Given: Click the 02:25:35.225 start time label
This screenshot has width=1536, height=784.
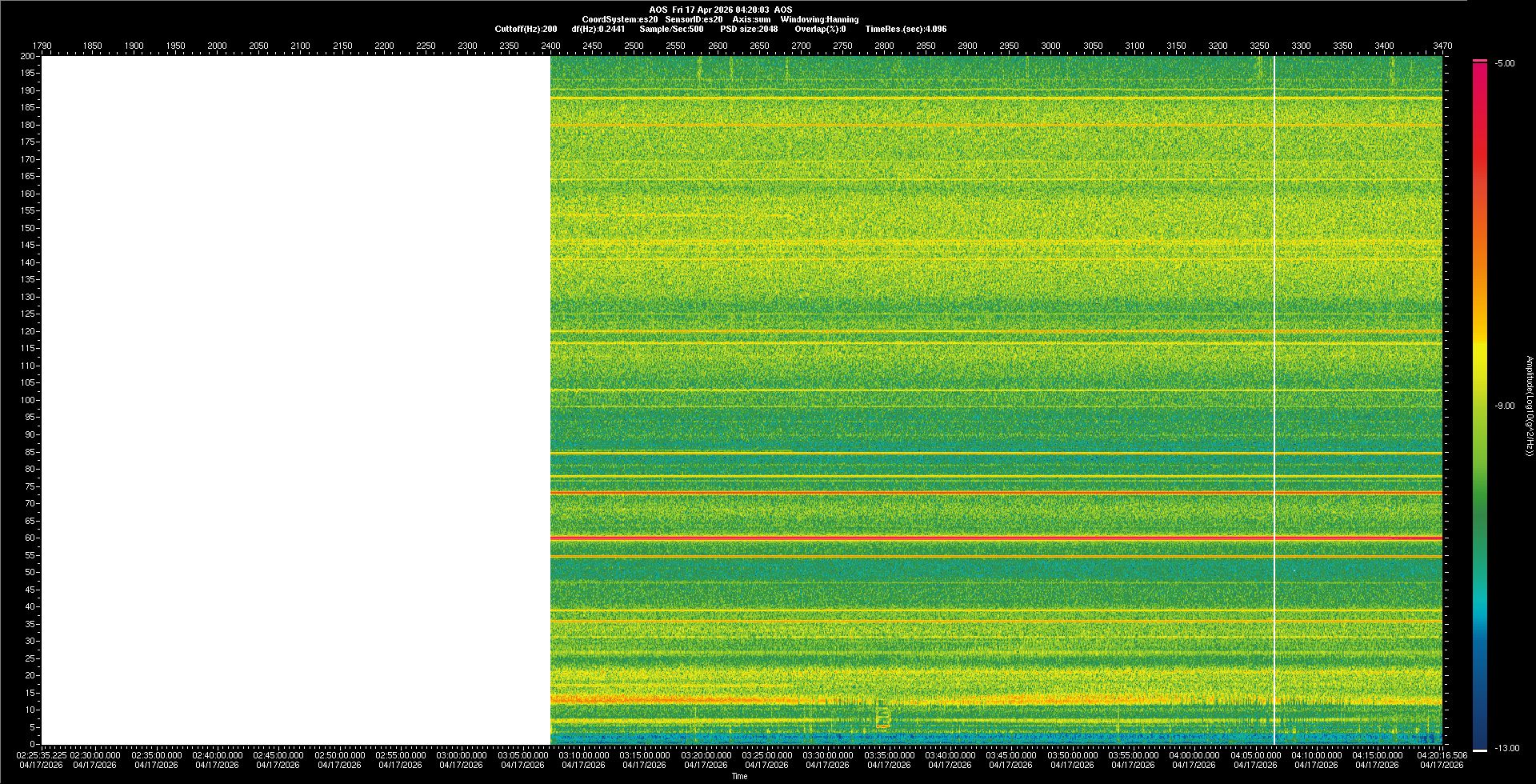Looking at the screenshot, I should click(42, 755).
